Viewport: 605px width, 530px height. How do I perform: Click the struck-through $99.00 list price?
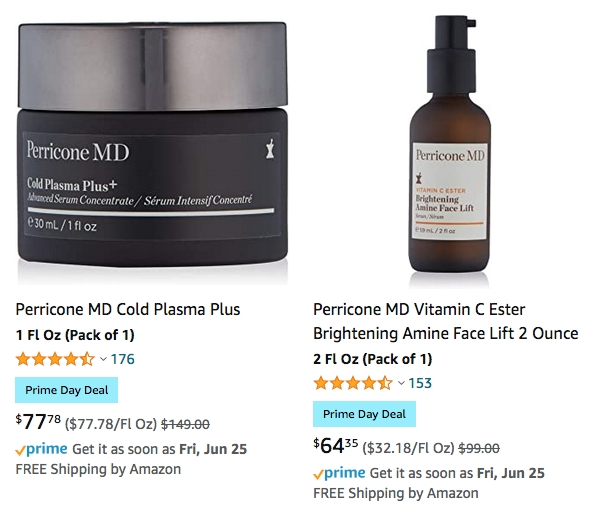click(x=479, y=448)
